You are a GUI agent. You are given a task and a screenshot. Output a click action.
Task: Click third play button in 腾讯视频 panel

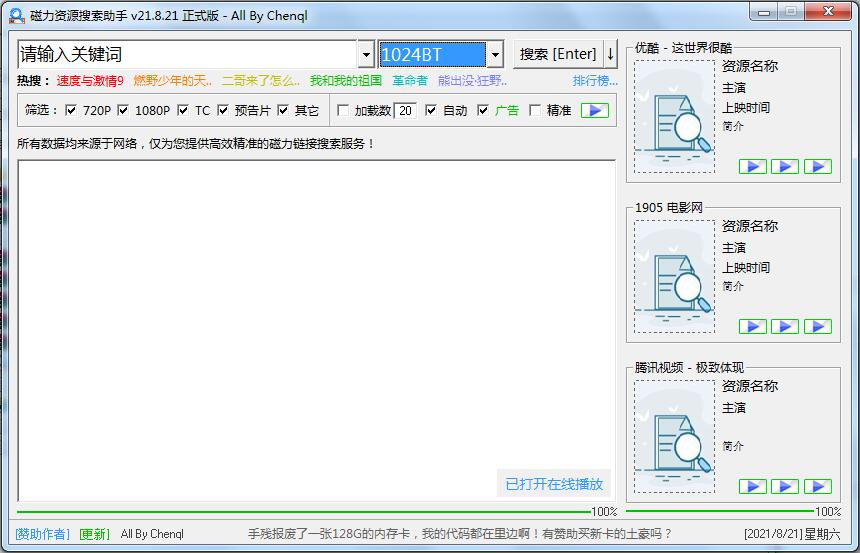[x=818, y=486]
